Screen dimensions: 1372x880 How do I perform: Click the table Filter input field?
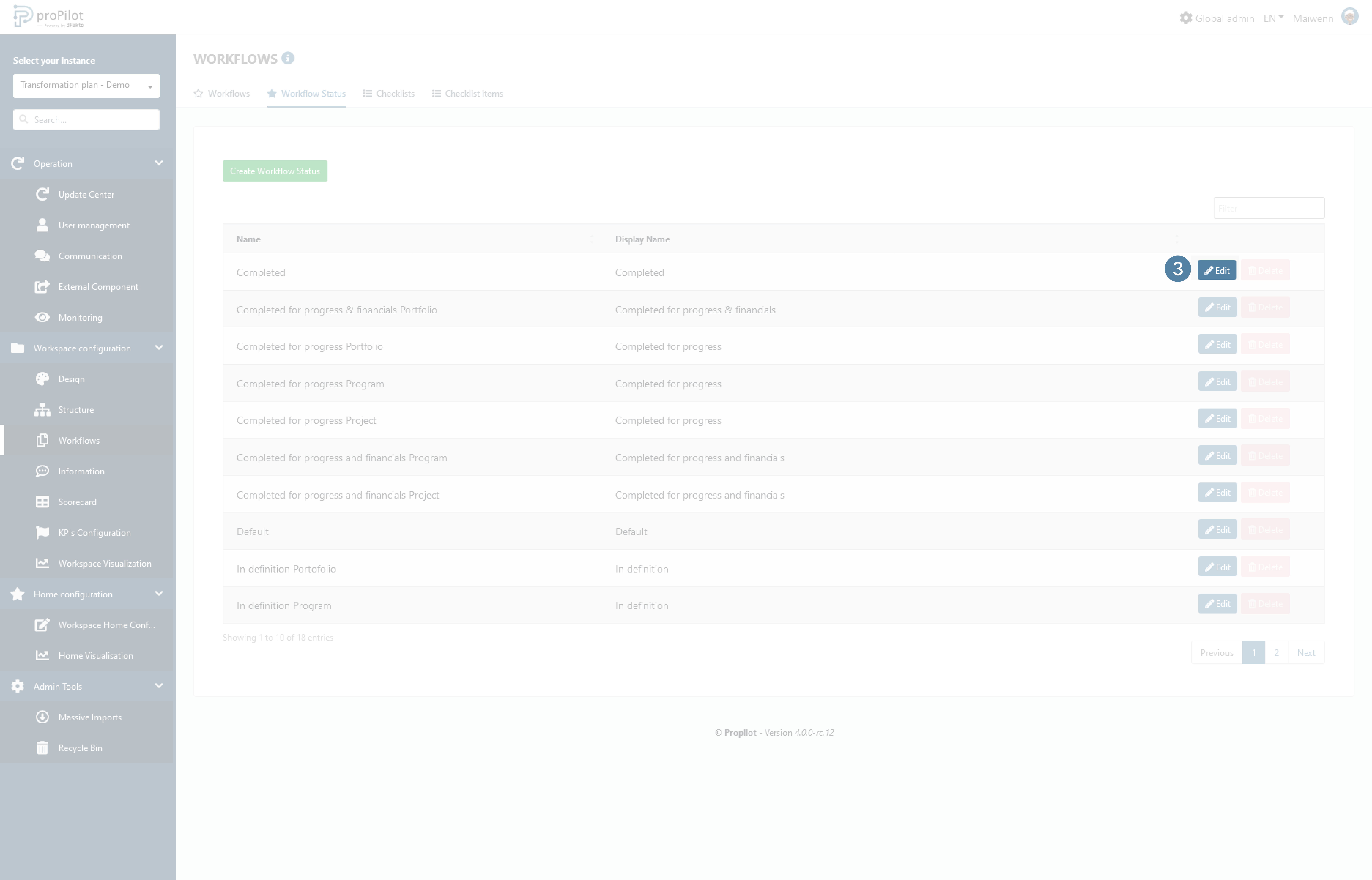coord(1269,208)
